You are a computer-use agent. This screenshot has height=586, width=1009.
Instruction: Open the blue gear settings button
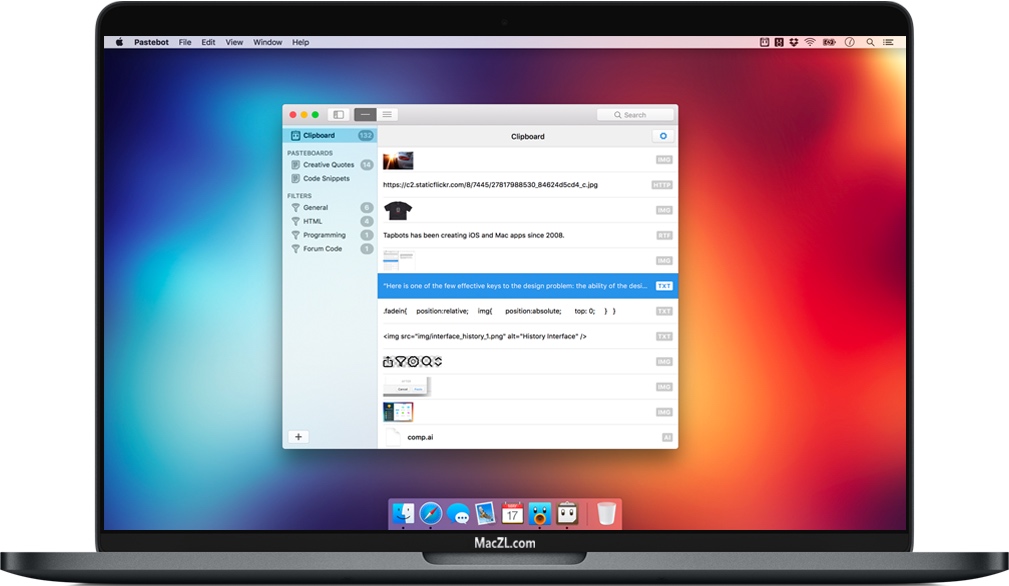coord(663,136)
